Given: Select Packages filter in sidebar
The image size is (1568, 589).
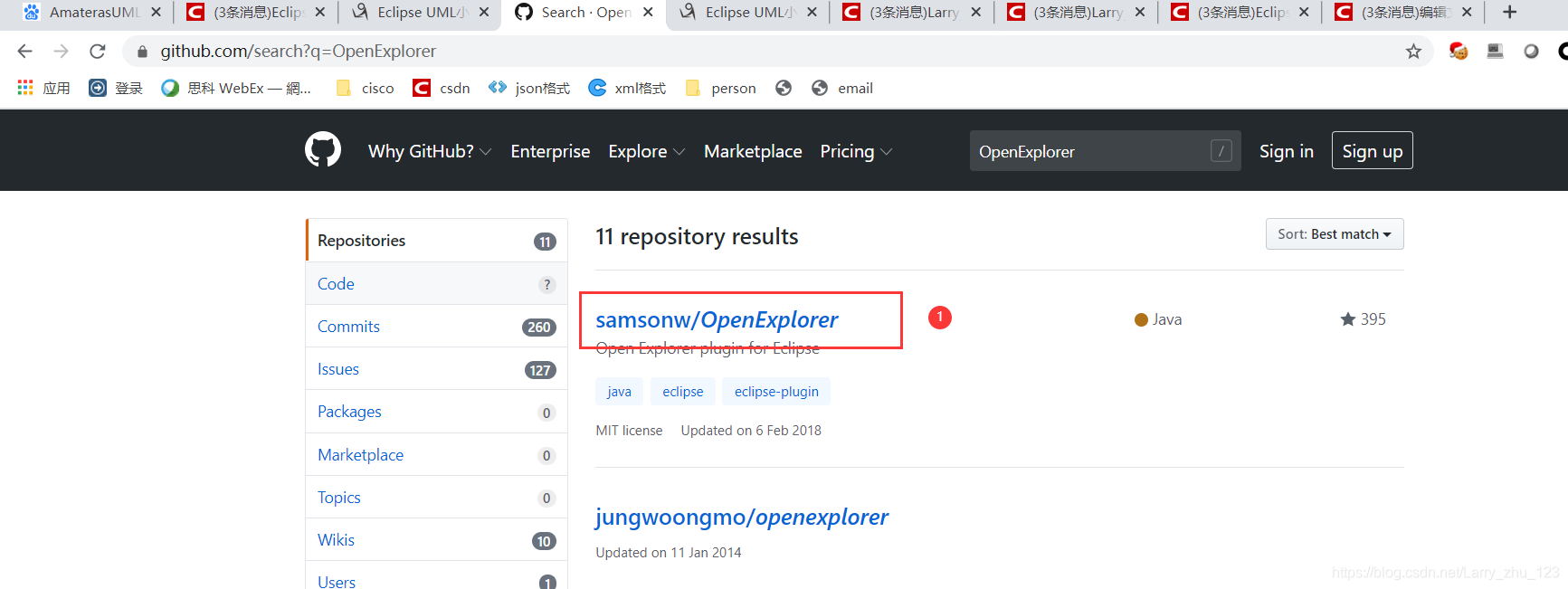Looking at the screenshot, I should pyautogui.click(x=437, y=412).
